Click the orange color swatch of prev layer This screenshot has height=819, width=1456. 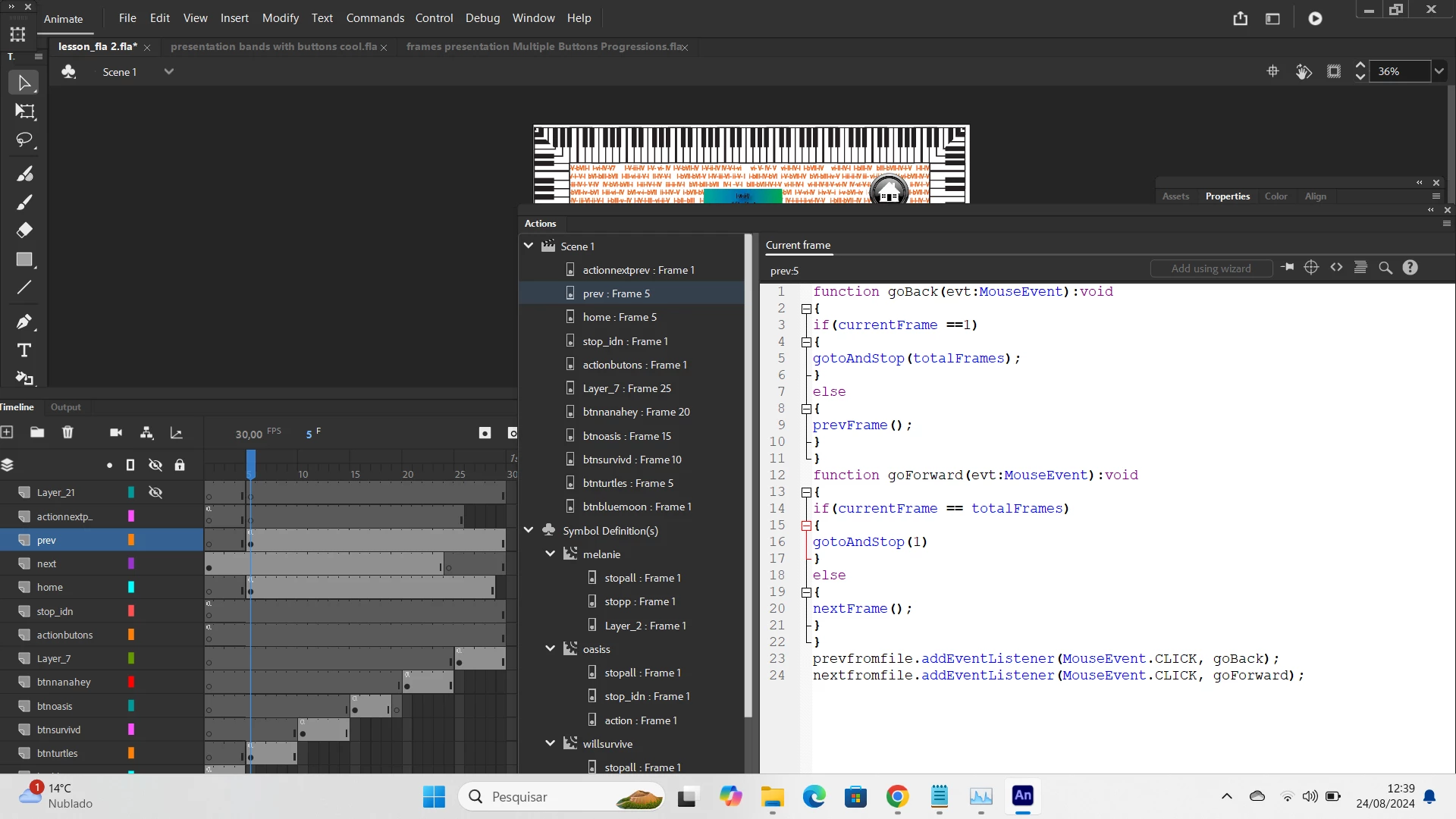[131, 540]
